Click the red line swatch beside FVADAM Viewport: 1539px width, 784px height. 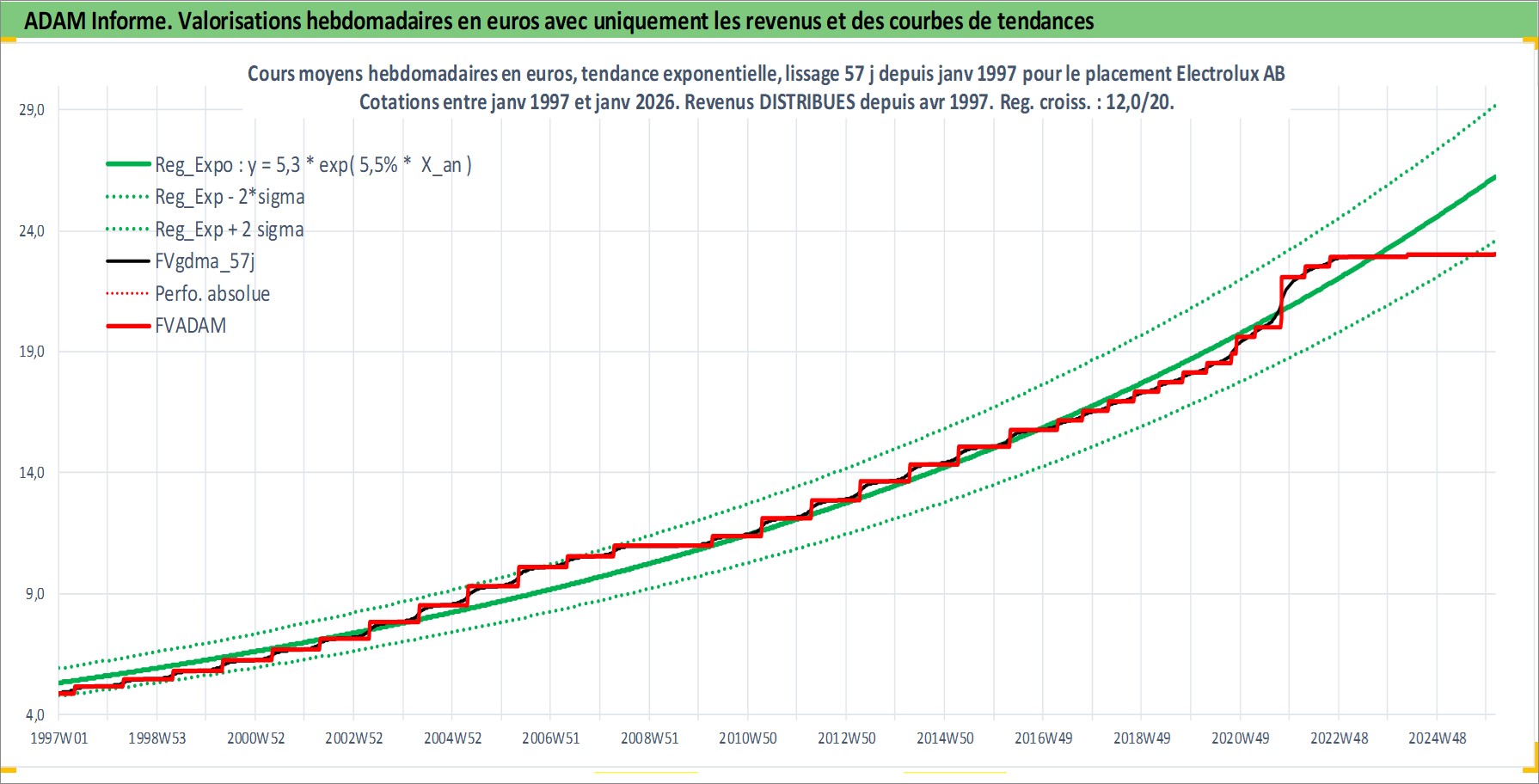128,326
